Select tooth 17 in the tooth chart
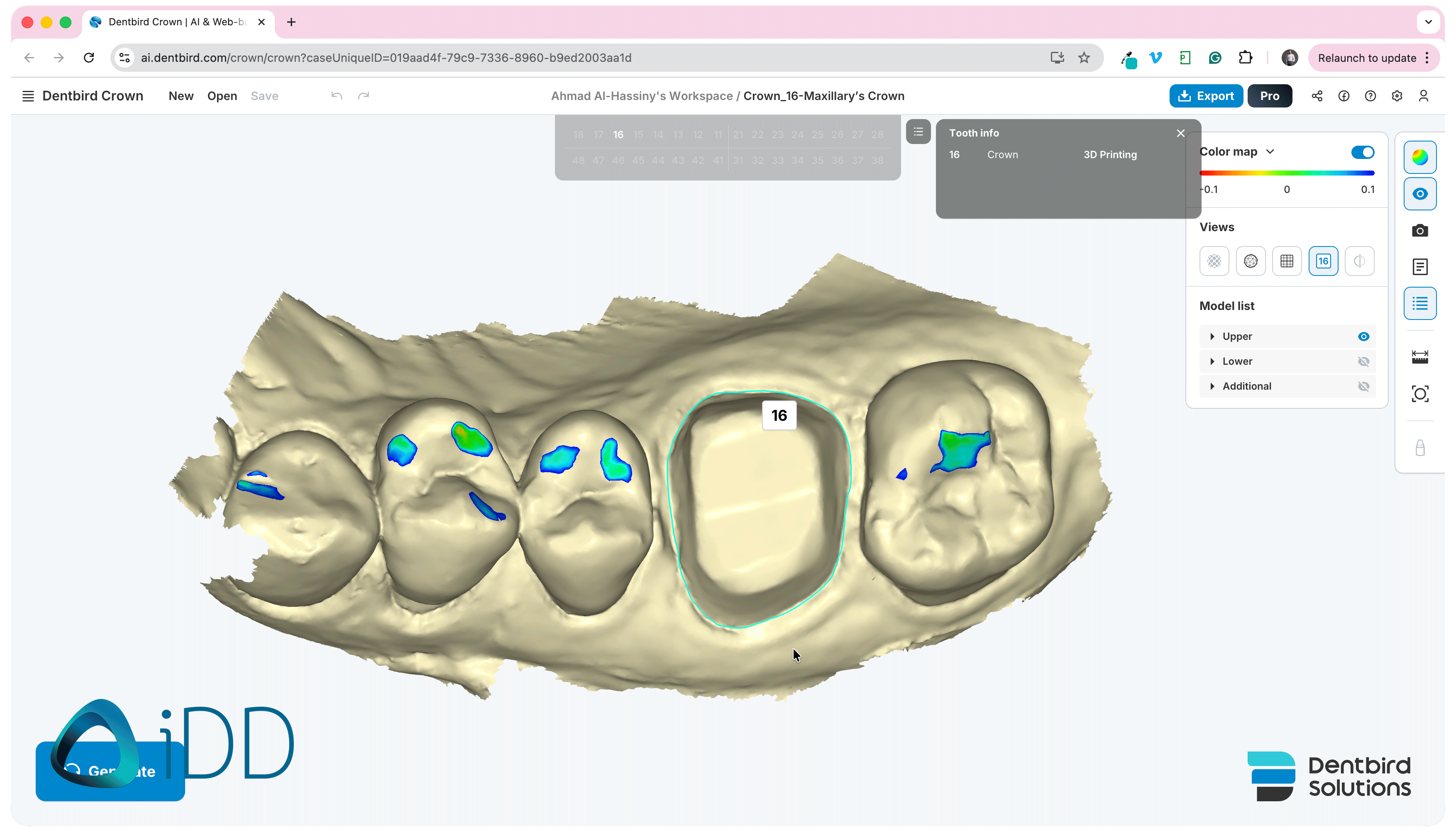This screenshot has height=832, width=1456. pyautogui.click(x=598, y=135)
